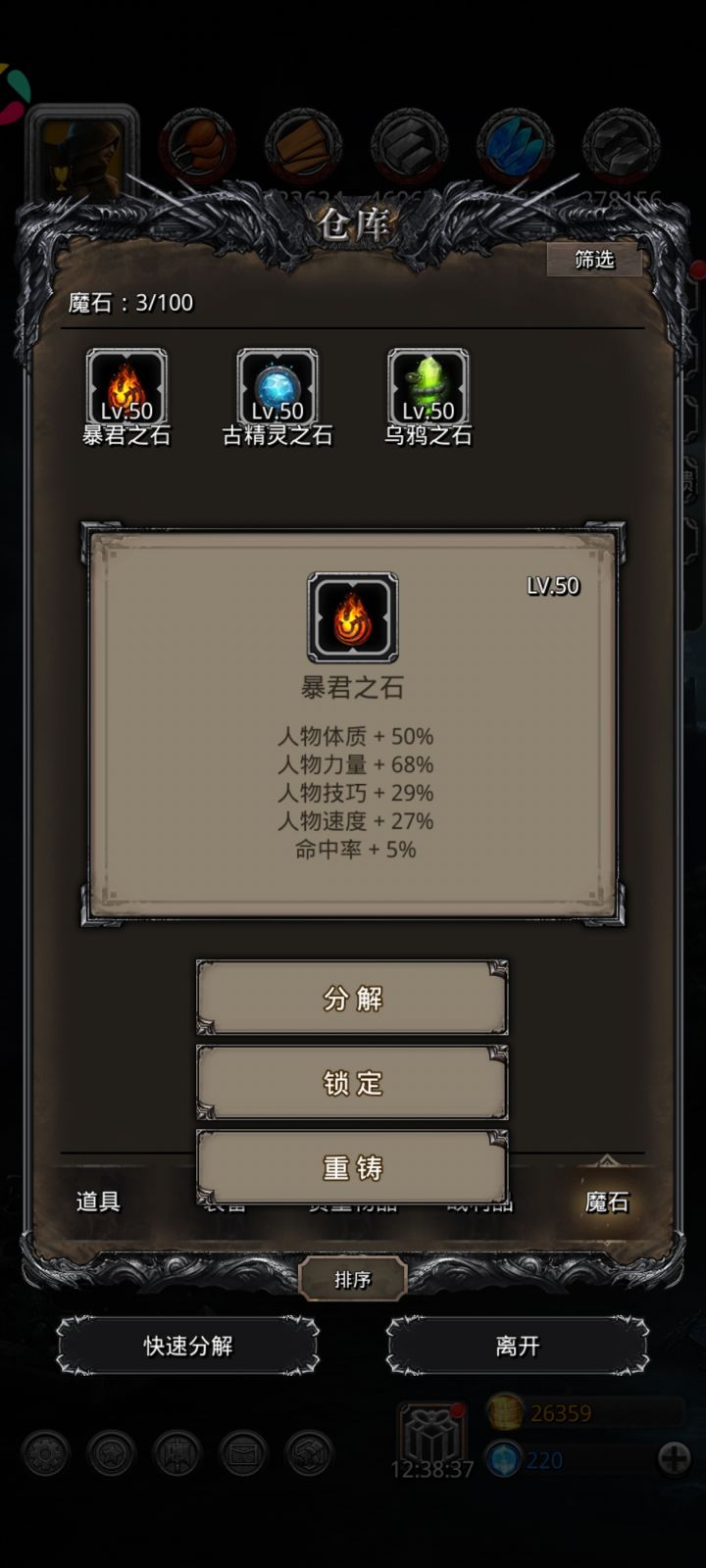Image resolution: width=706 pixels, height=1568 pixels.
Task: Open the 排序 sort options
Action: (x=352, y=1279)
